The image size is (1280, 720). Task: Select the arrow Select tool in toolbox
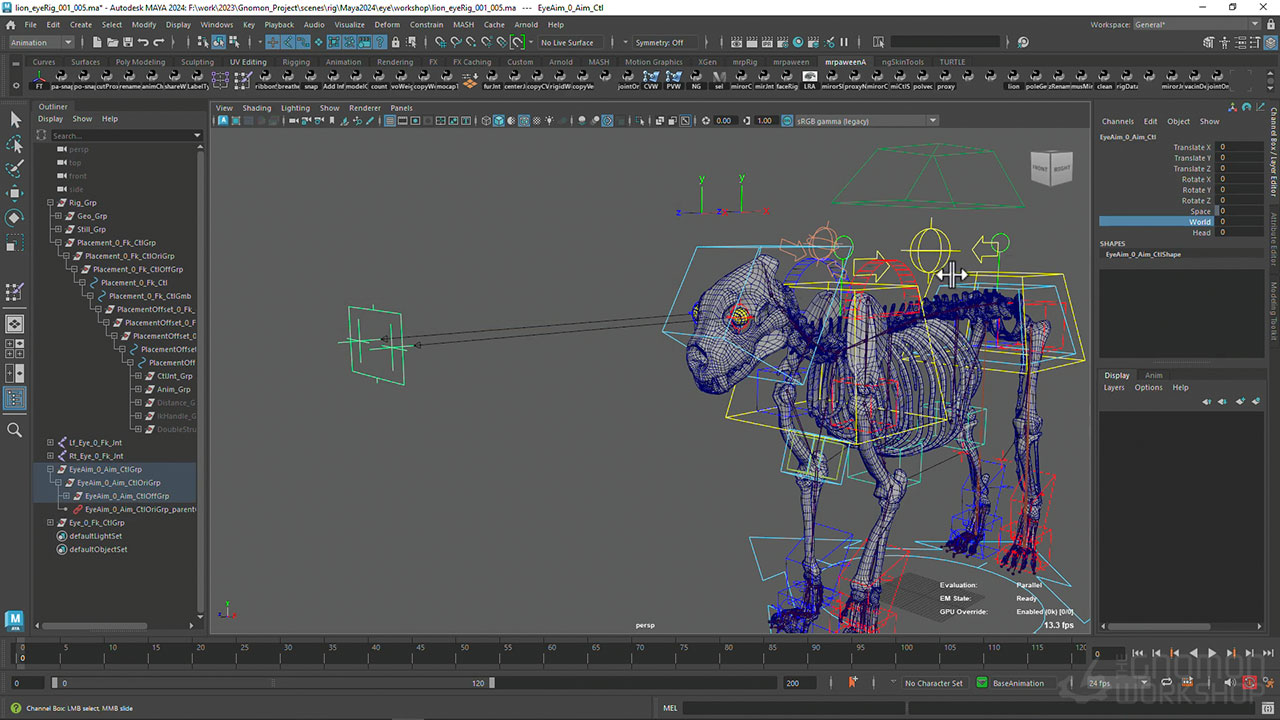tap(15, 120)
